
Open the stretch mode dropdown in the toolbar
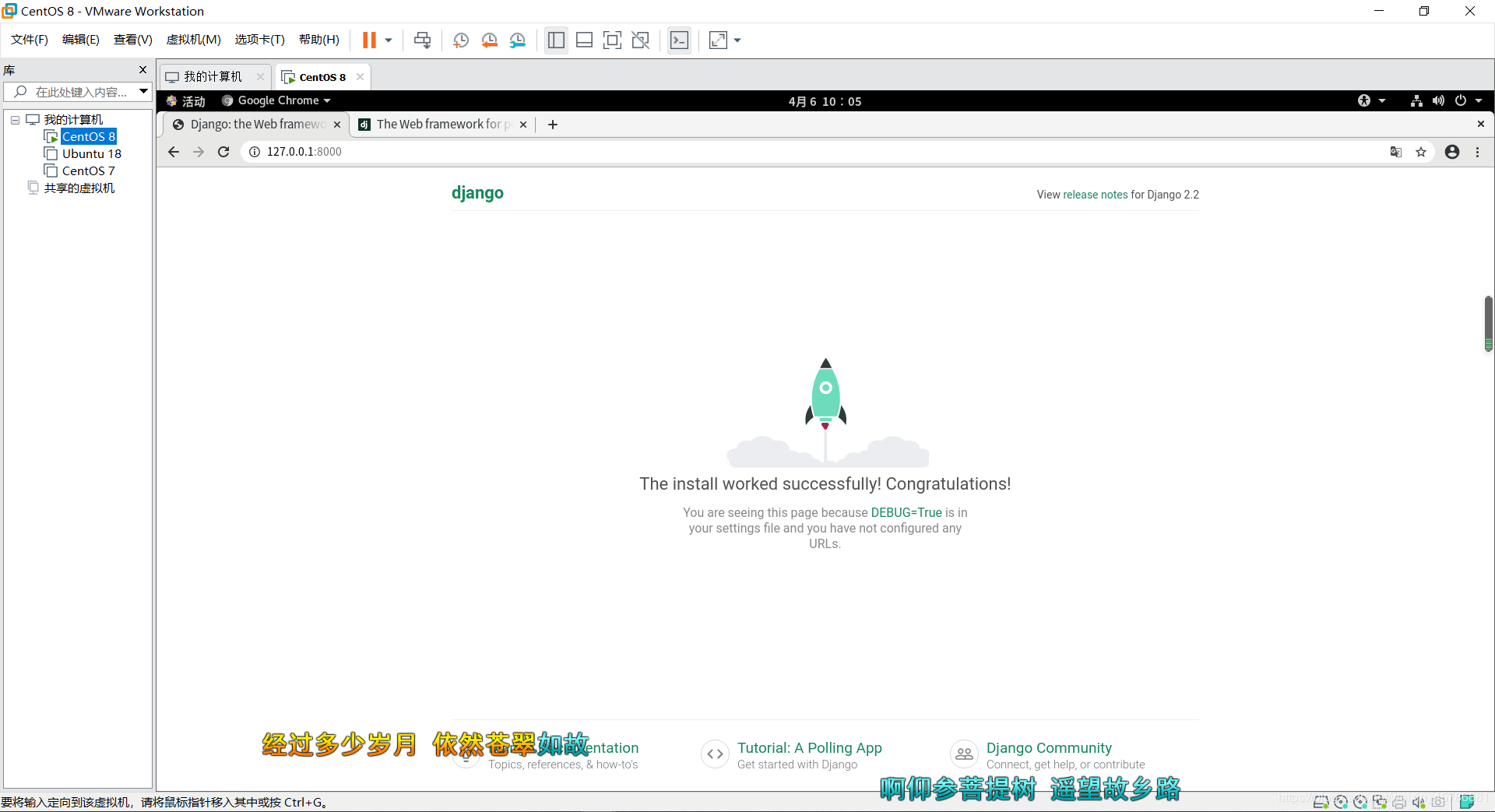737,40
